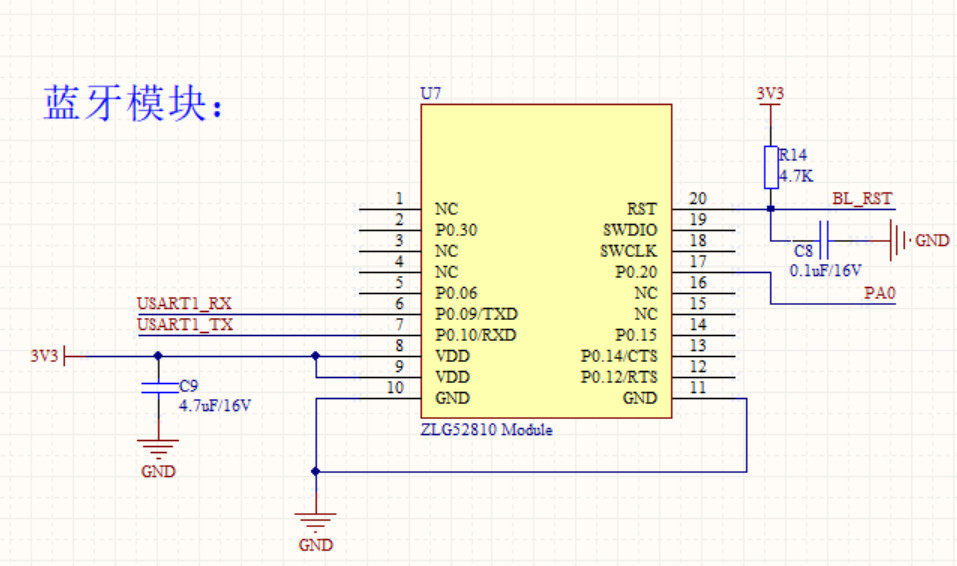Select the C8 capacitor symbol
Screen dimensions: 957x566
coord(823,241)
